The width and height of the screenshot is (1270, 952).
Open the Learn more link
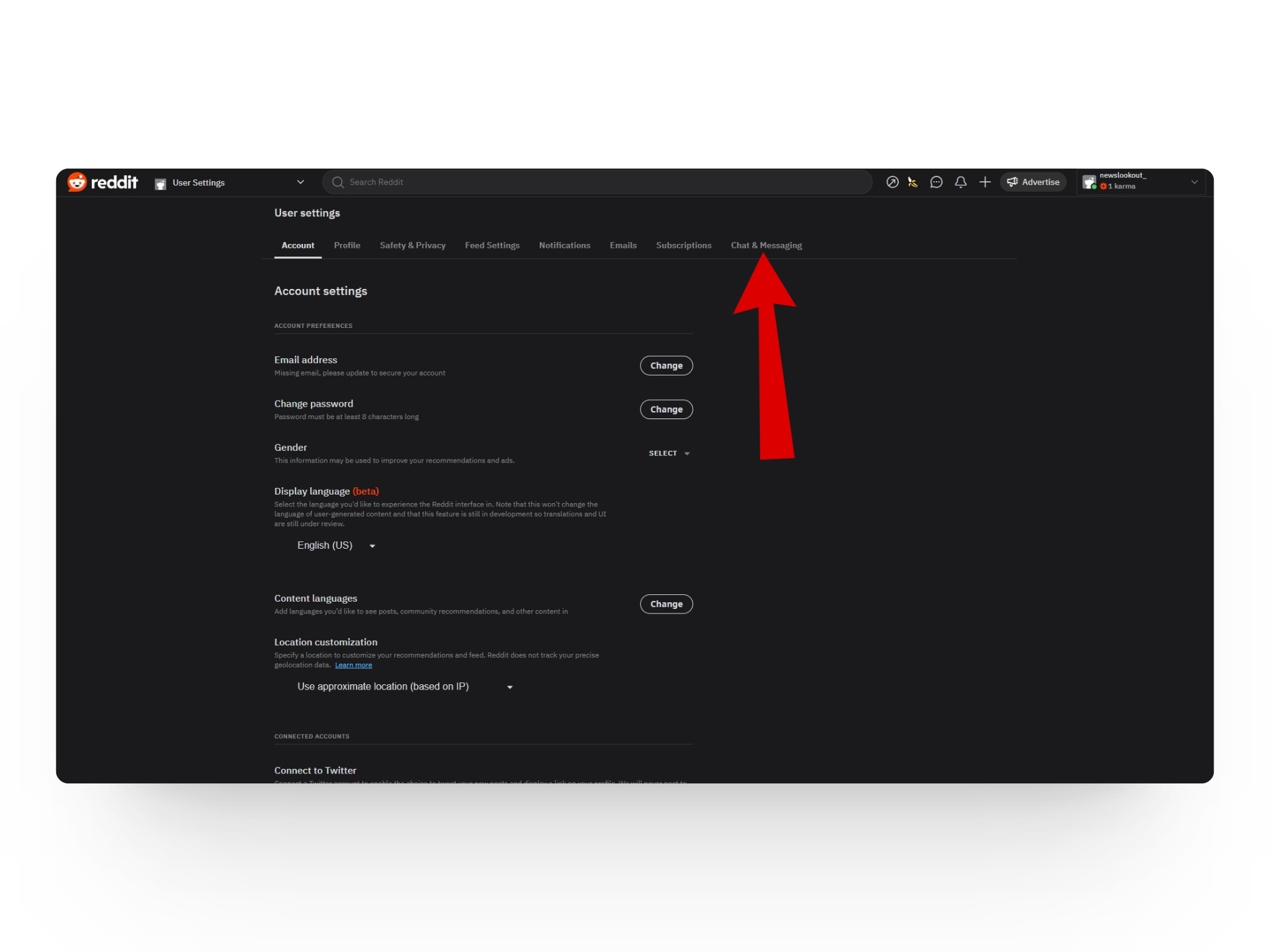click(353, 665)
